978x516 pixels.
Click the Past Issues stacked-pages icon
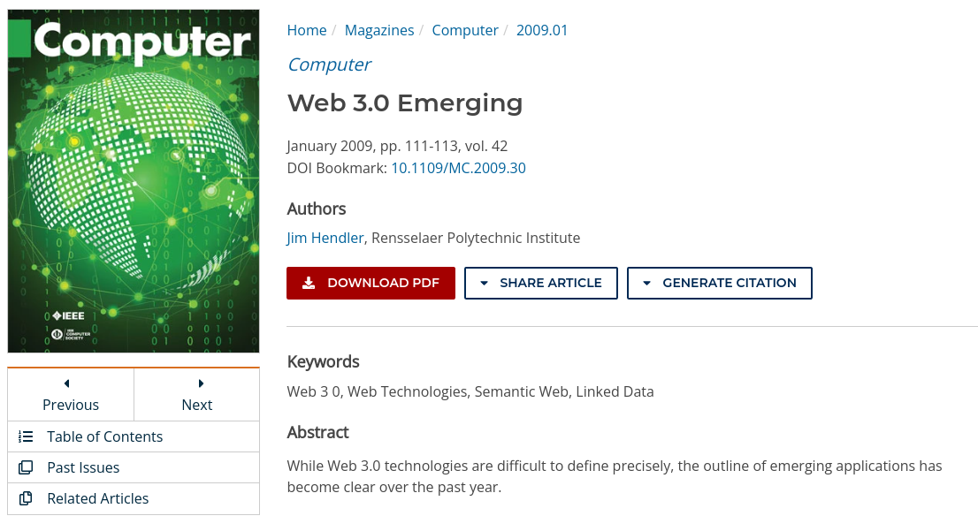[x=26, y=467]
